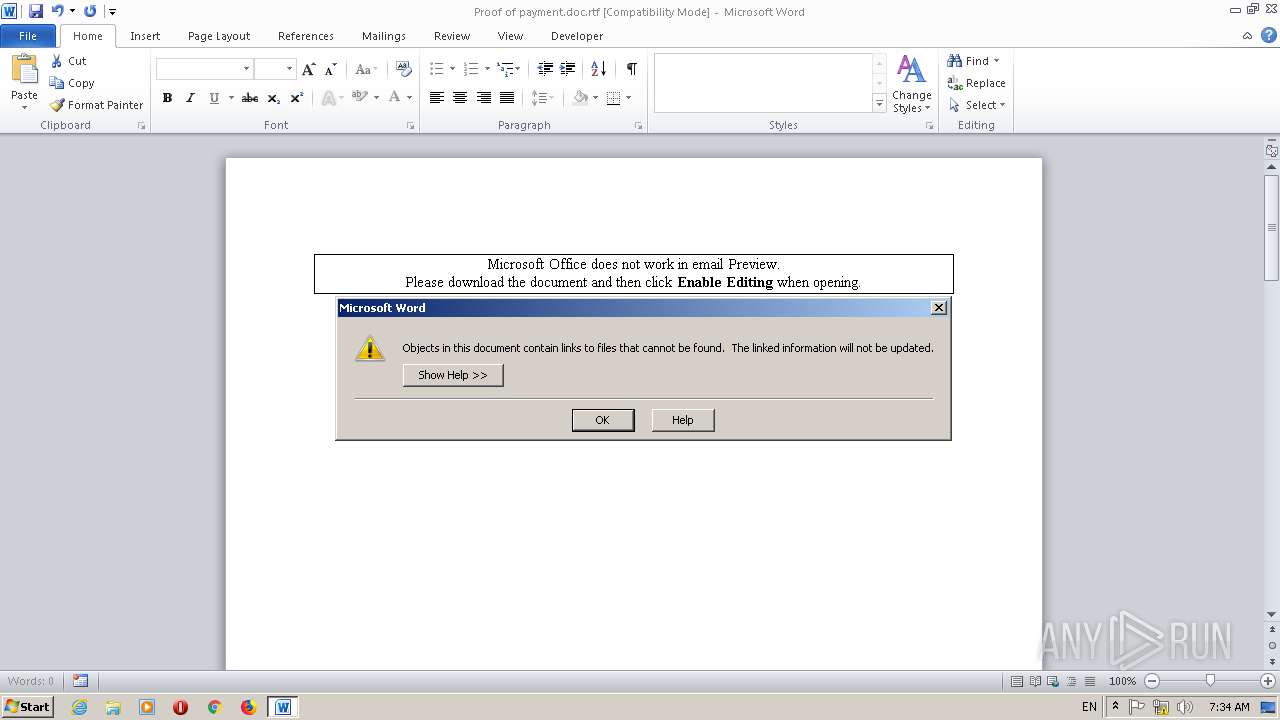The image size is (1280, 720).
Task: Click the Outline view icon in status bar
Action: 1071,681
